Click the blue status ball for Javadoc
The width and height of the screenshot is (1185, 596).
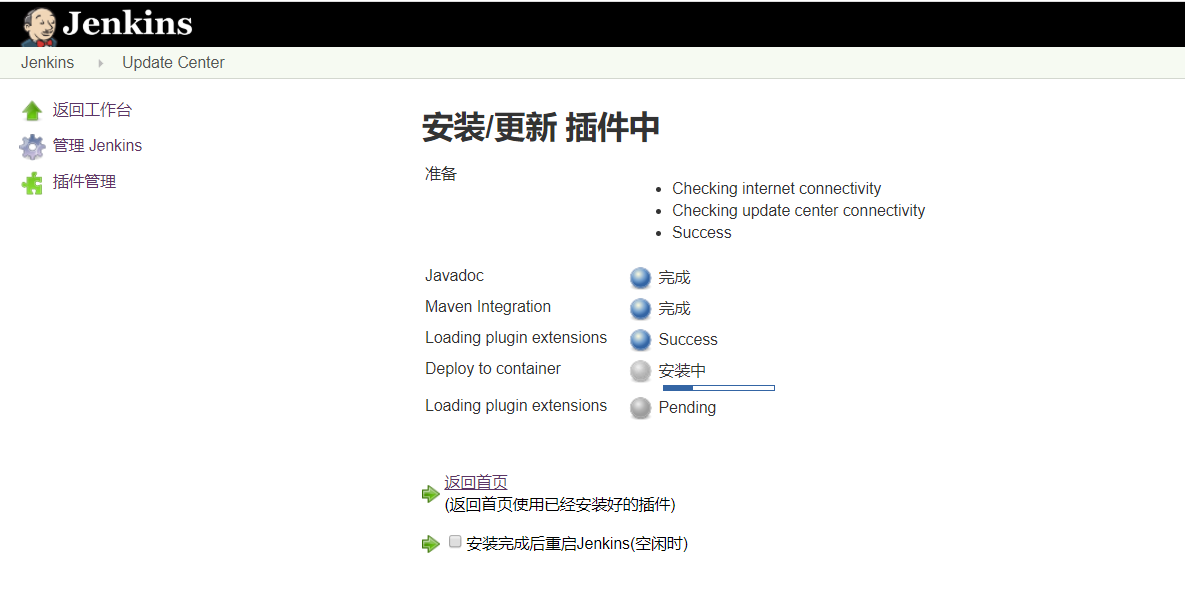[640, 278]
